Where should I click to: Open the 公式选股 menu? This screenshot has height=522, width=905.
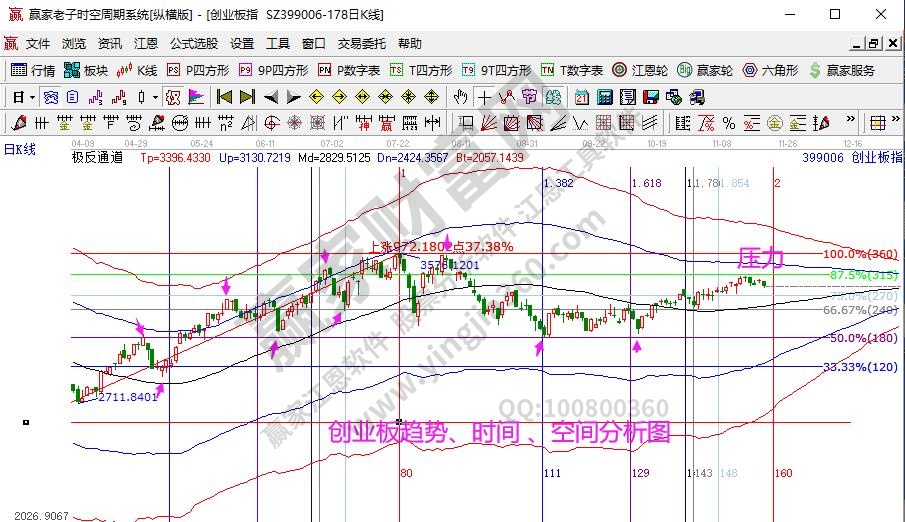coord(194,44)
